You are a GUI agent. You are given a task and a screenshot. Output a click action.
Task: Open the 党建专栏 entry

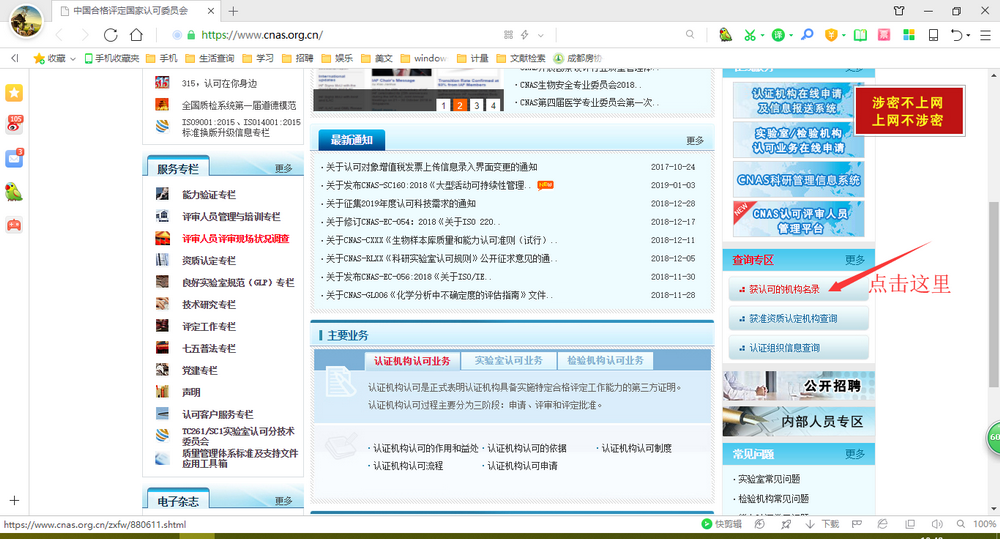click(200, 370)
